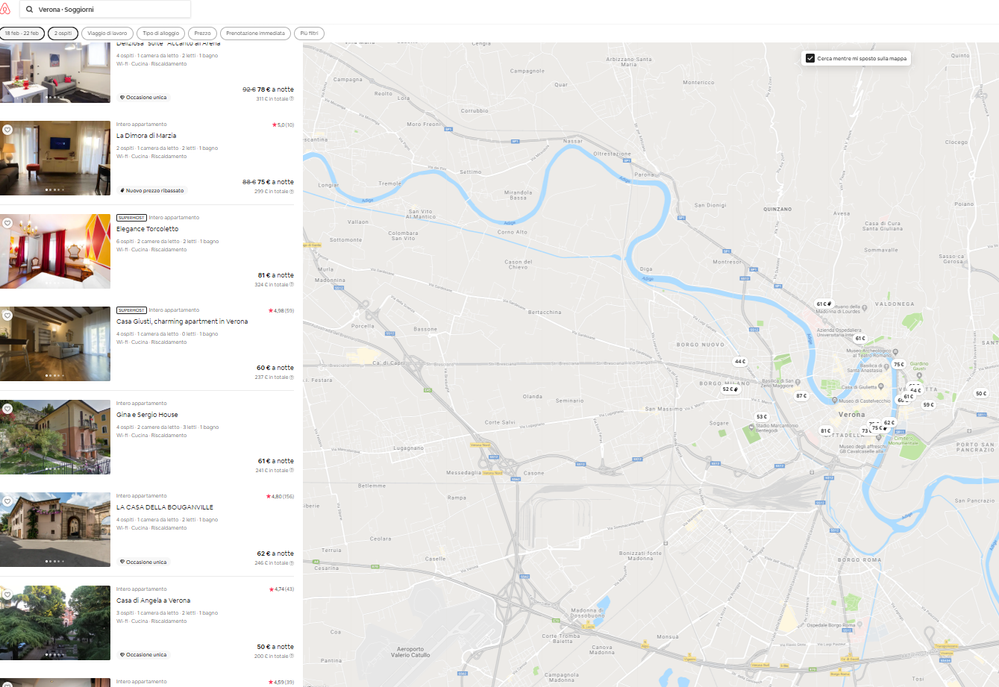
Task: Click the Casa di Angela a Verona photo
Action: coord(55,623)
